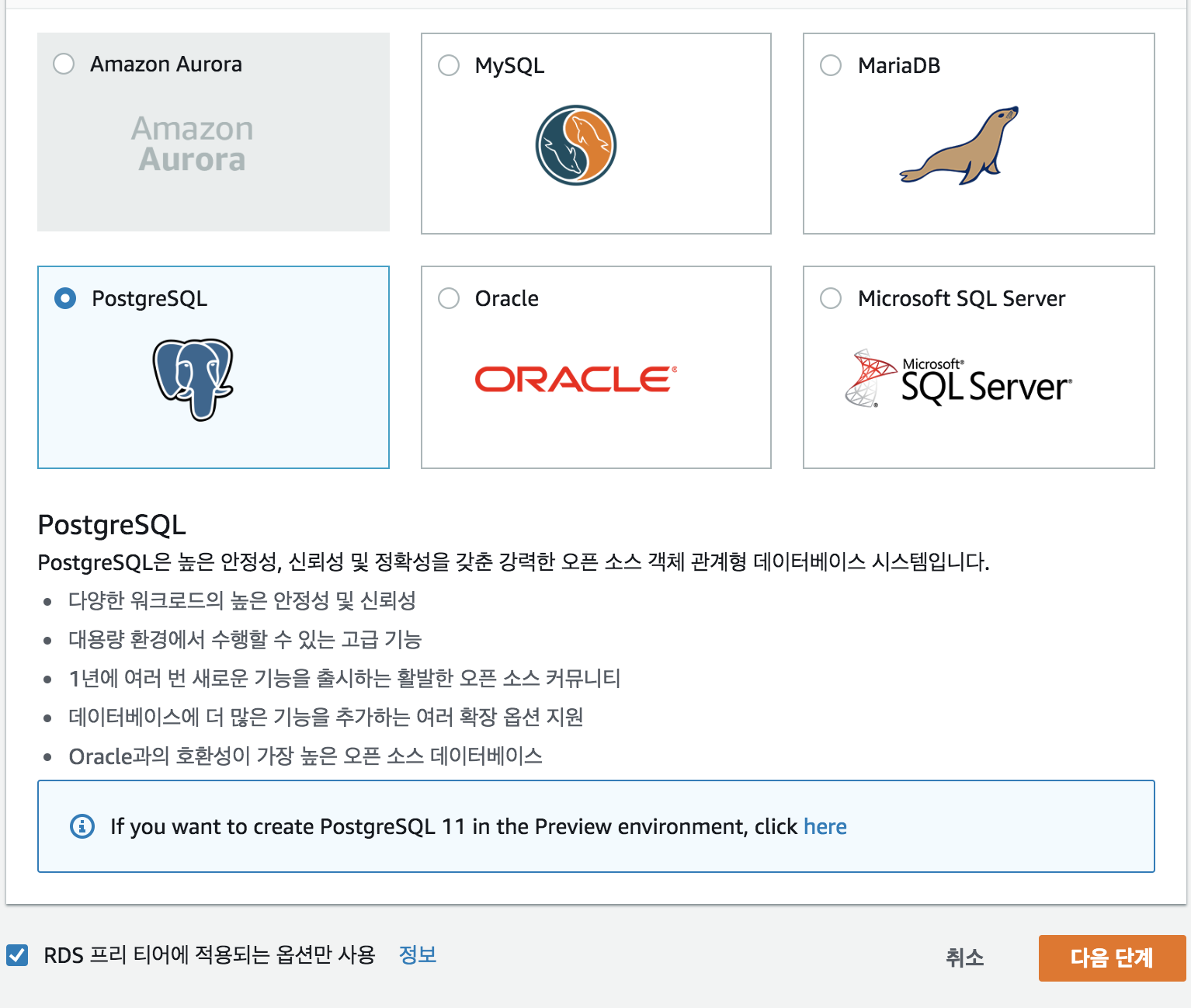Click the MariaDB seal logo
Screen dimensions: 1191x1008
click(960, 145)
